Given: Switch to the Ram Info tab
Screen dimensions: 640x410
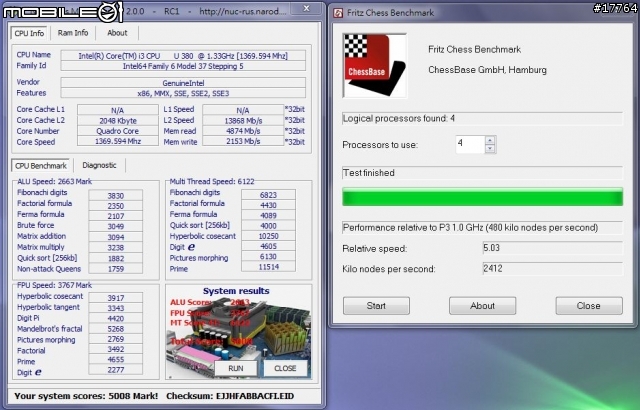Looking at the screenshot, I should pos(73,33).
